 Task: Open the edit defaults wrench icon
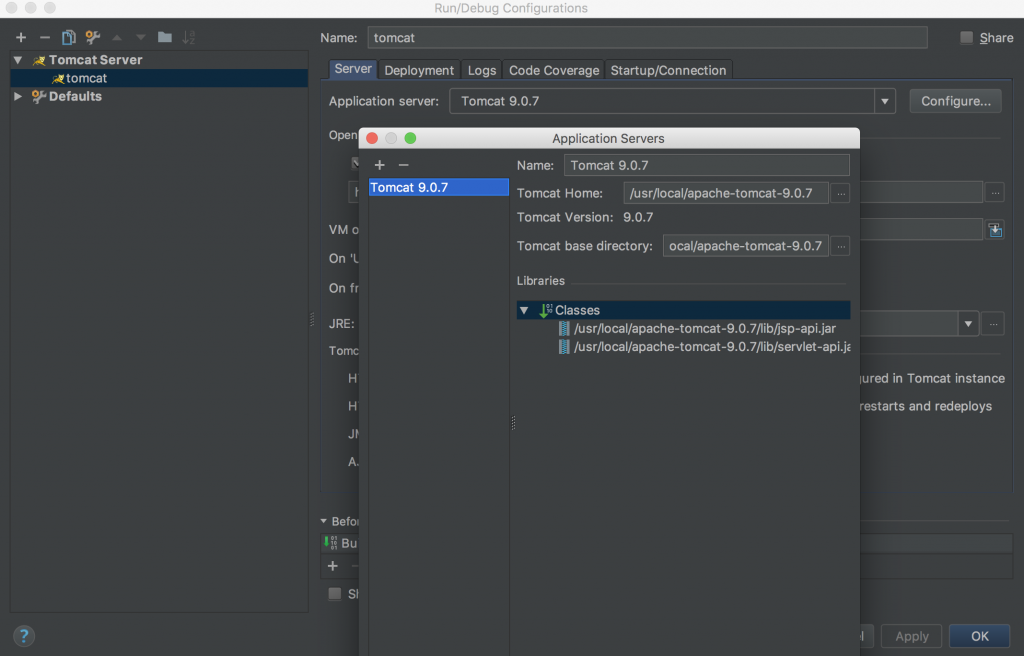(x=92, y=38)
